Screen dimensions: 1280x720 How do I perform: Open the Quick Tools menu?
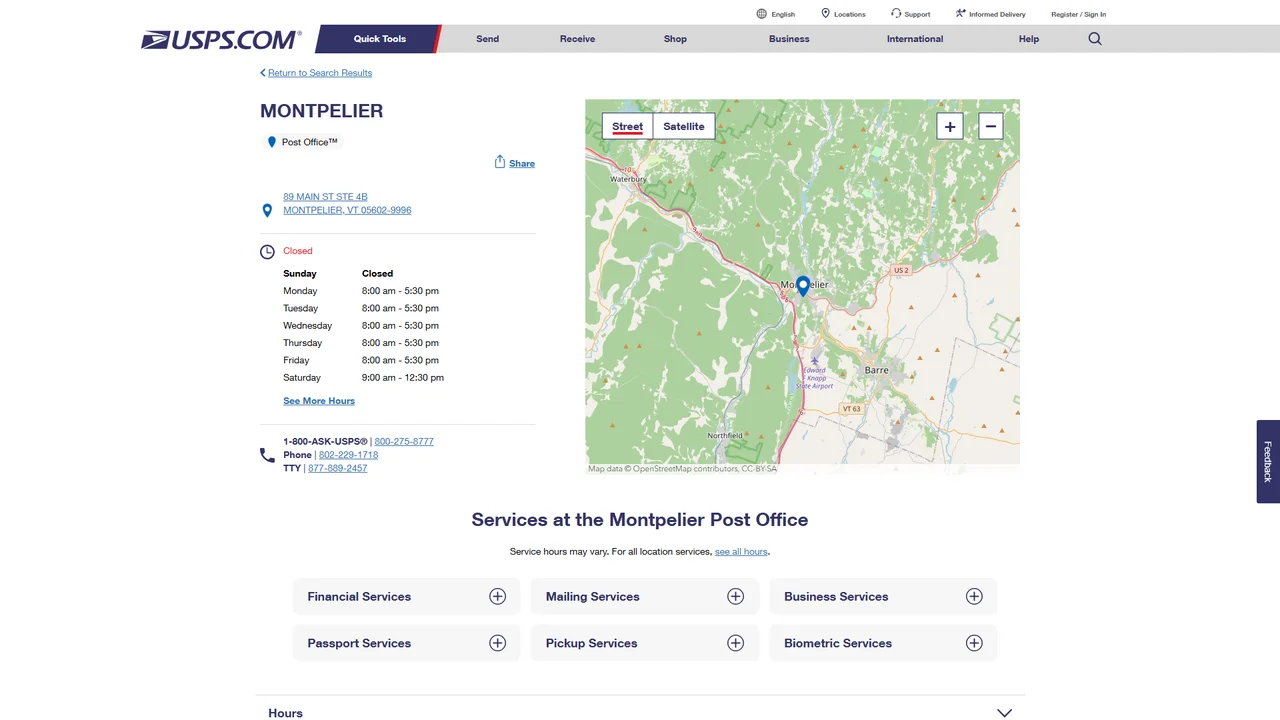(380, 39)
